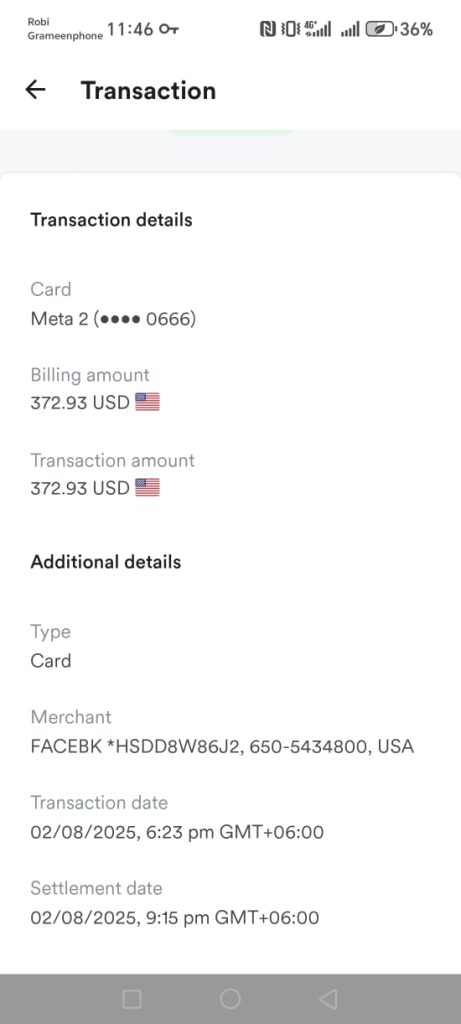Tap the 372.93 USD billing amount value
Viewport: 461px width, 1024px height.
click(x=80, y=403)
